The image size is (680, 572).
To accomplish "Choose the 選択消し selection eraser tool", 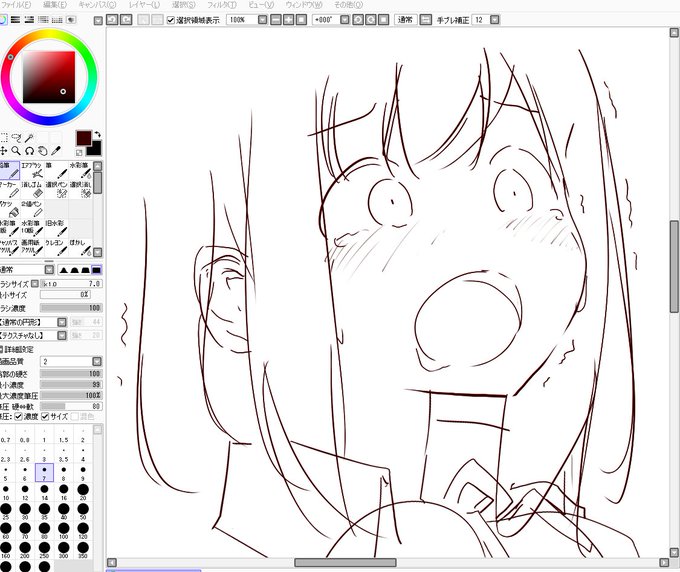I will point(80,190).
